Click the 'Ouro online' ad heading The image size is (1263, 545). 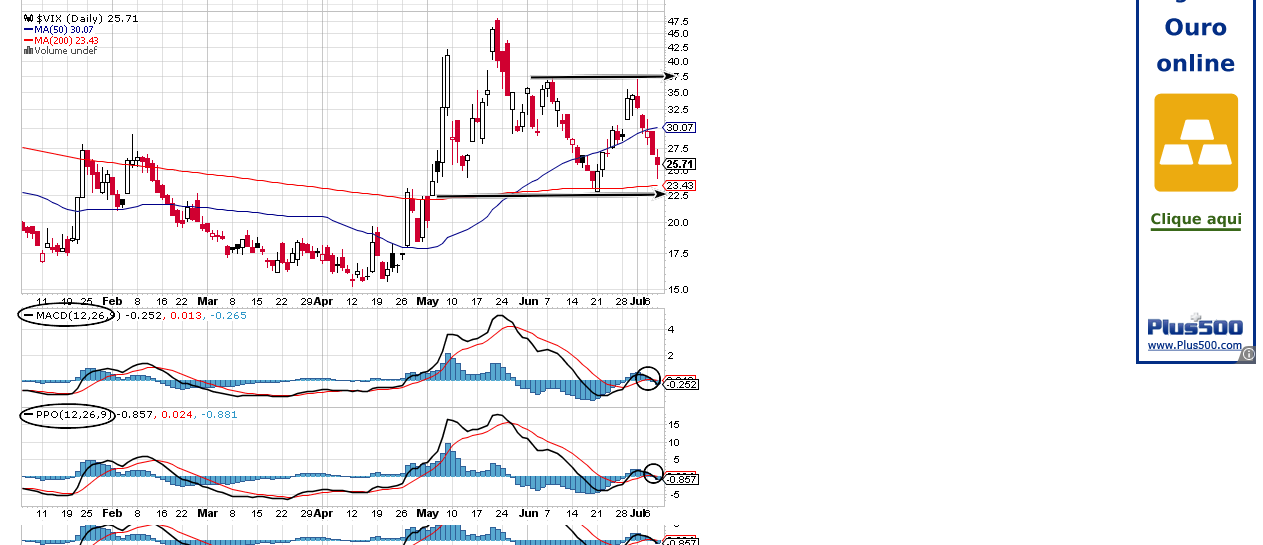coord(1195,45)
